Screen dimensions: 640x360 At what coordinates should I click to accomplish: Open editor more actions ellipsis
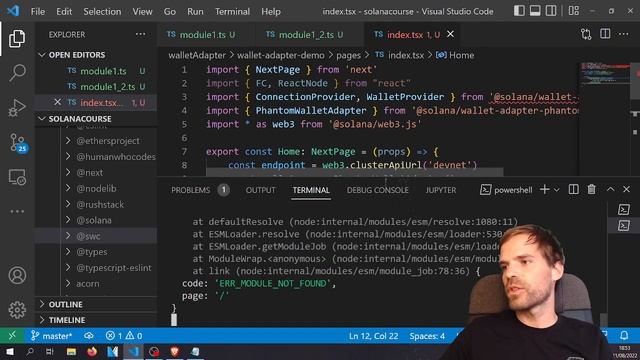pyautogui.click(x=623, y=34)
